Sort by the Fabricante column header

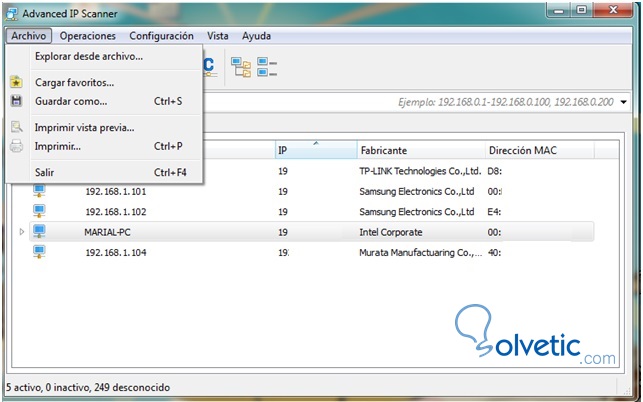421,150
